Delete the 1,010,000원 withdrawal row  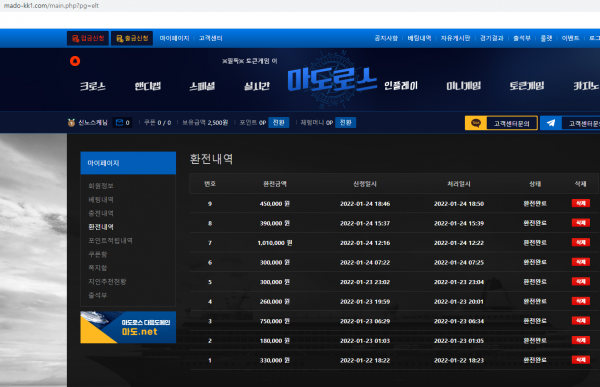click(580, 242)
